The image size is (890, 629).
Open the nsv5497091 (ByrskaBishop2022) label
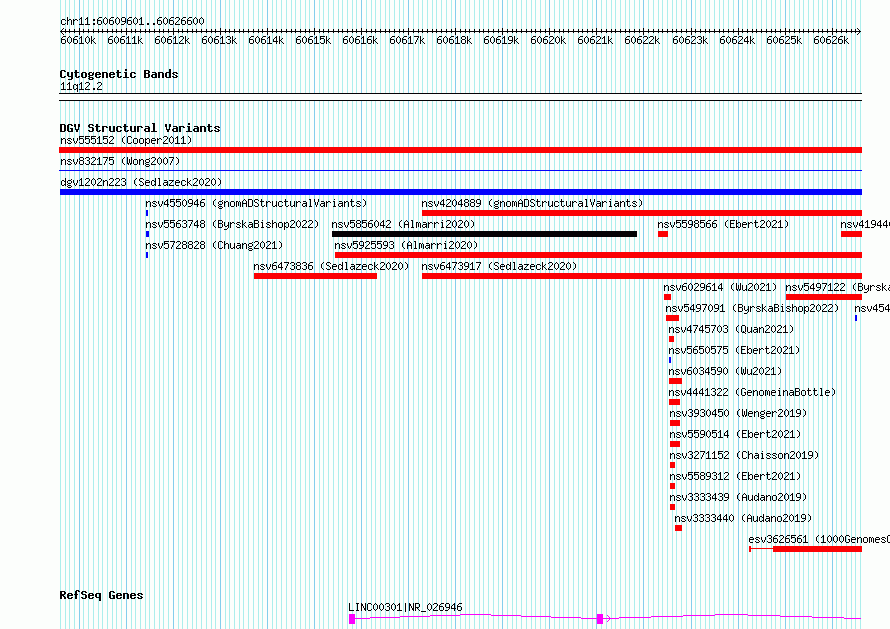click(752, 308)
